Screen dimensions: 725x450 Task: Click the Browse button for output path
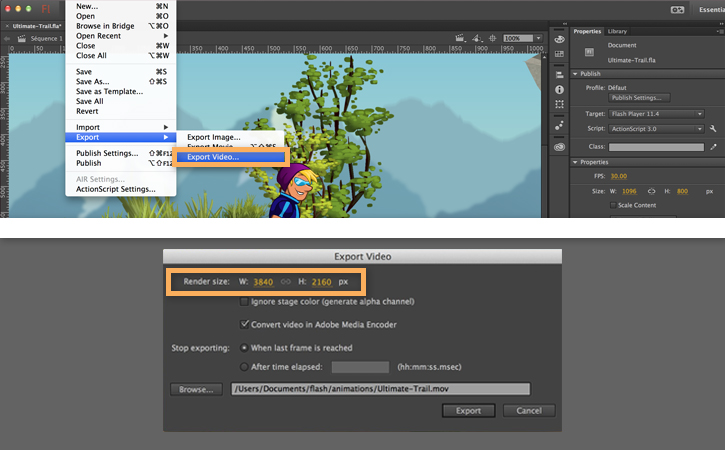tap(197, 389)
